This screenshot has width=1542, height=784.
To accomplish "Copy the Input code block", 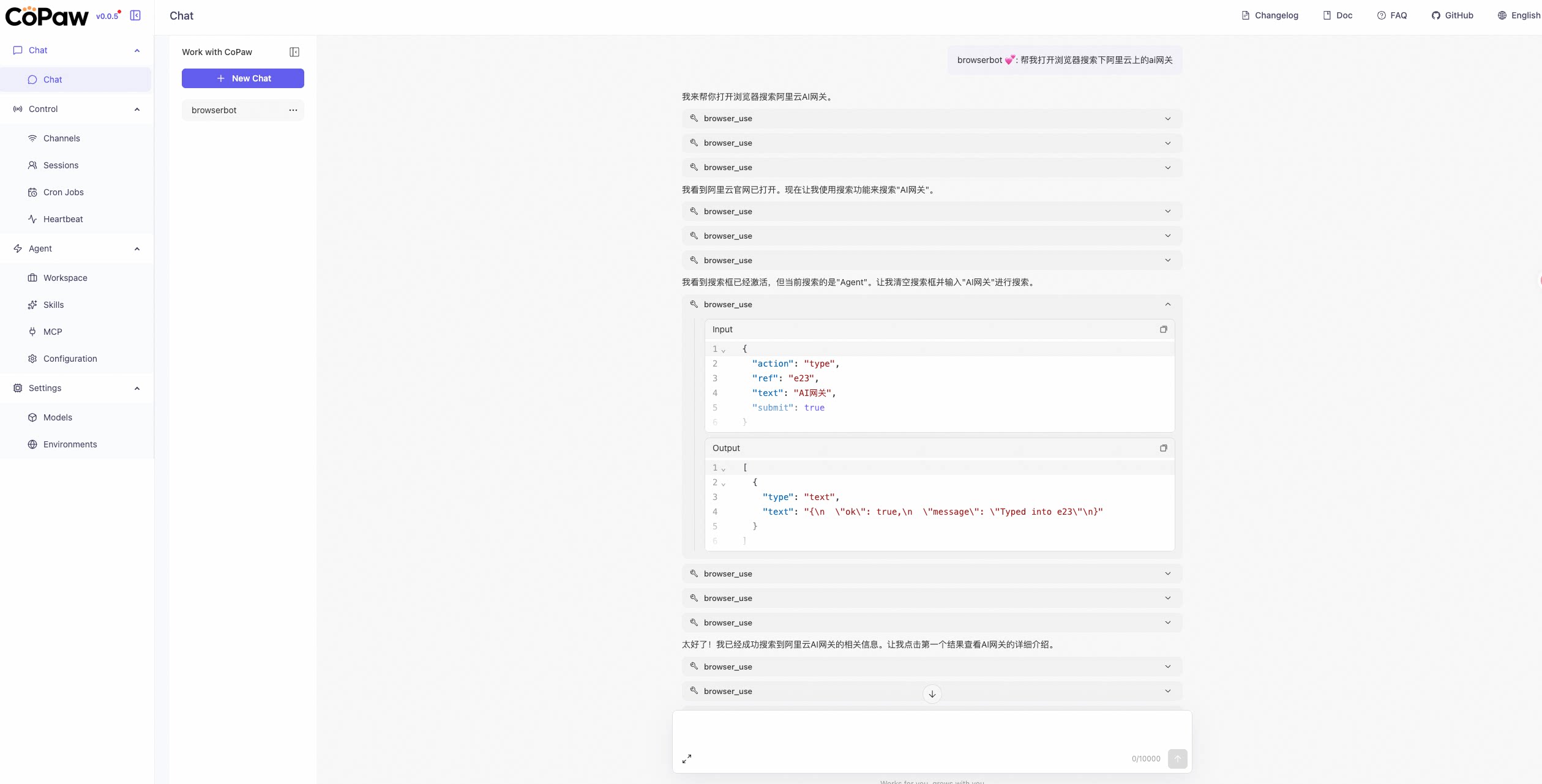I will click(x=1163, y=329).
